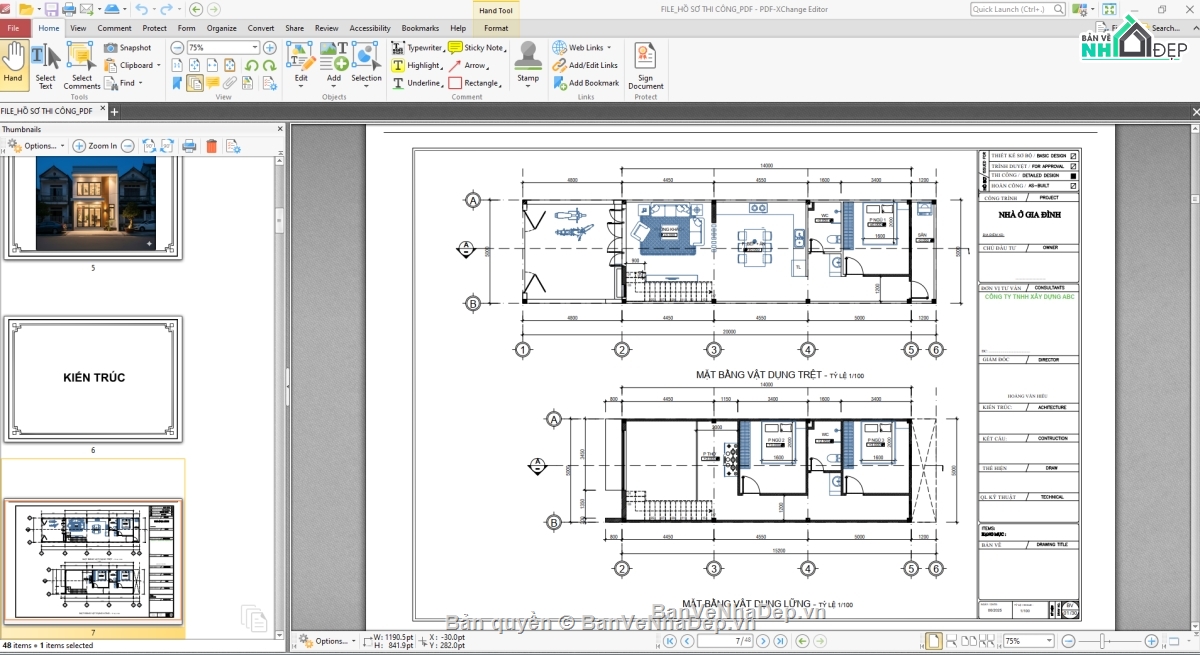The image size is (1200, 655).
Task: Click the Snapshot tool
Action: click(128, 47)
